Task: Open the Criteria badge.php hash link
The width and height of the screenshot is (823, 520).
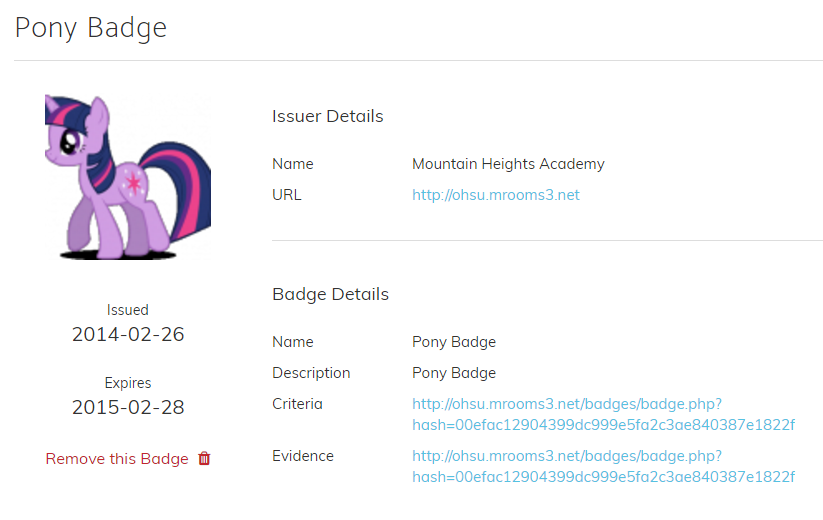Action: [x=603, y=415]
